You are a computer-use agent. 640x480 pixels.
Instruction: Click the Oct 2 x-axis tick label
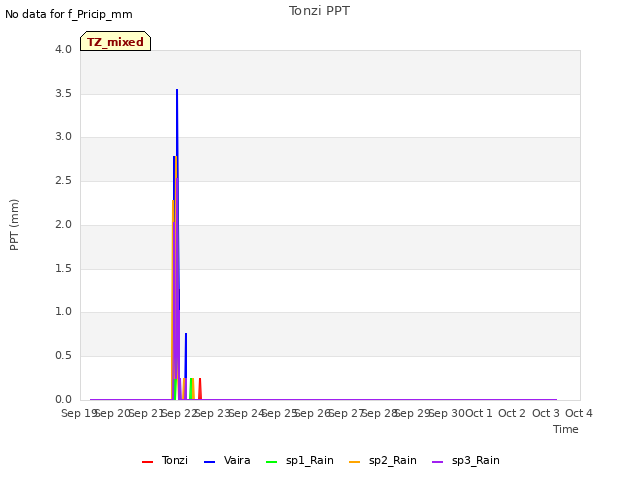(512, 413)
